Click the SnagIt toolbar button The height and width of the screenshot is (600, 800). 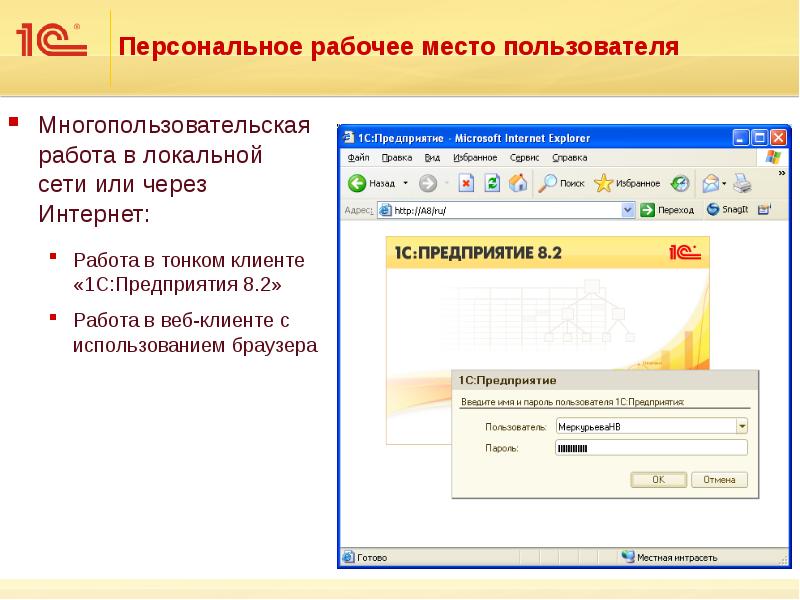(726, 210)
